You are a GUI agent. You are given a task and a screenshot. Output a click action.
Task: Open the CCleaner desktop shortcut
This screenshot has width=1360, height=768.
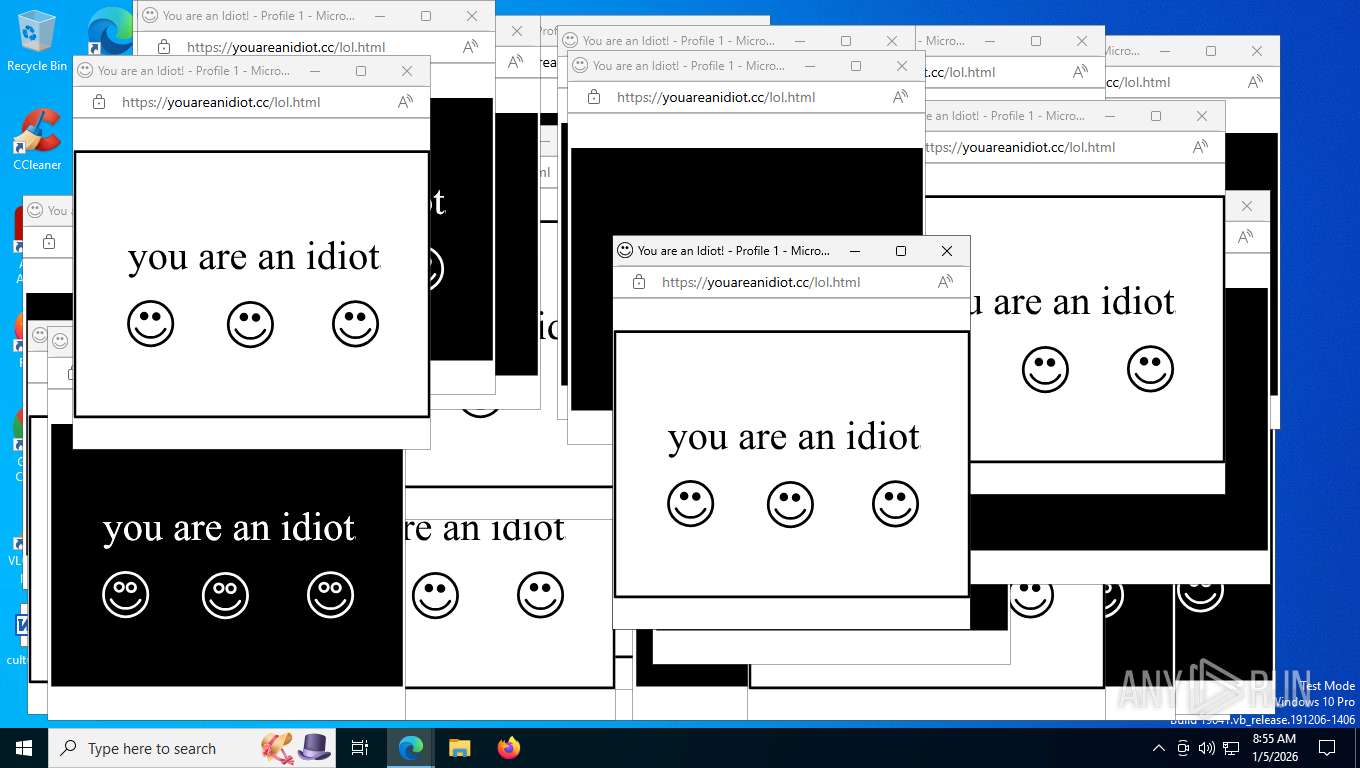tap(37, 139)
